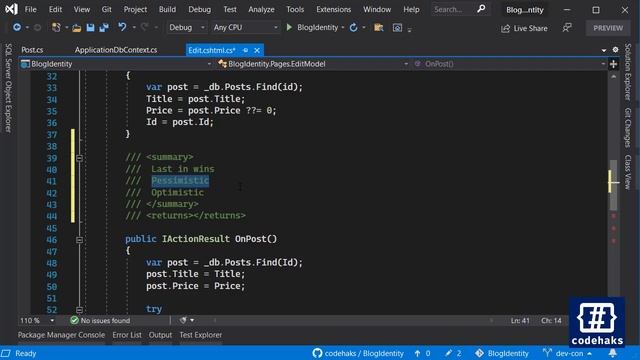Screen dimensions: 640x360
Task: Start debugging with the green play icon
Action: [289, 27]
